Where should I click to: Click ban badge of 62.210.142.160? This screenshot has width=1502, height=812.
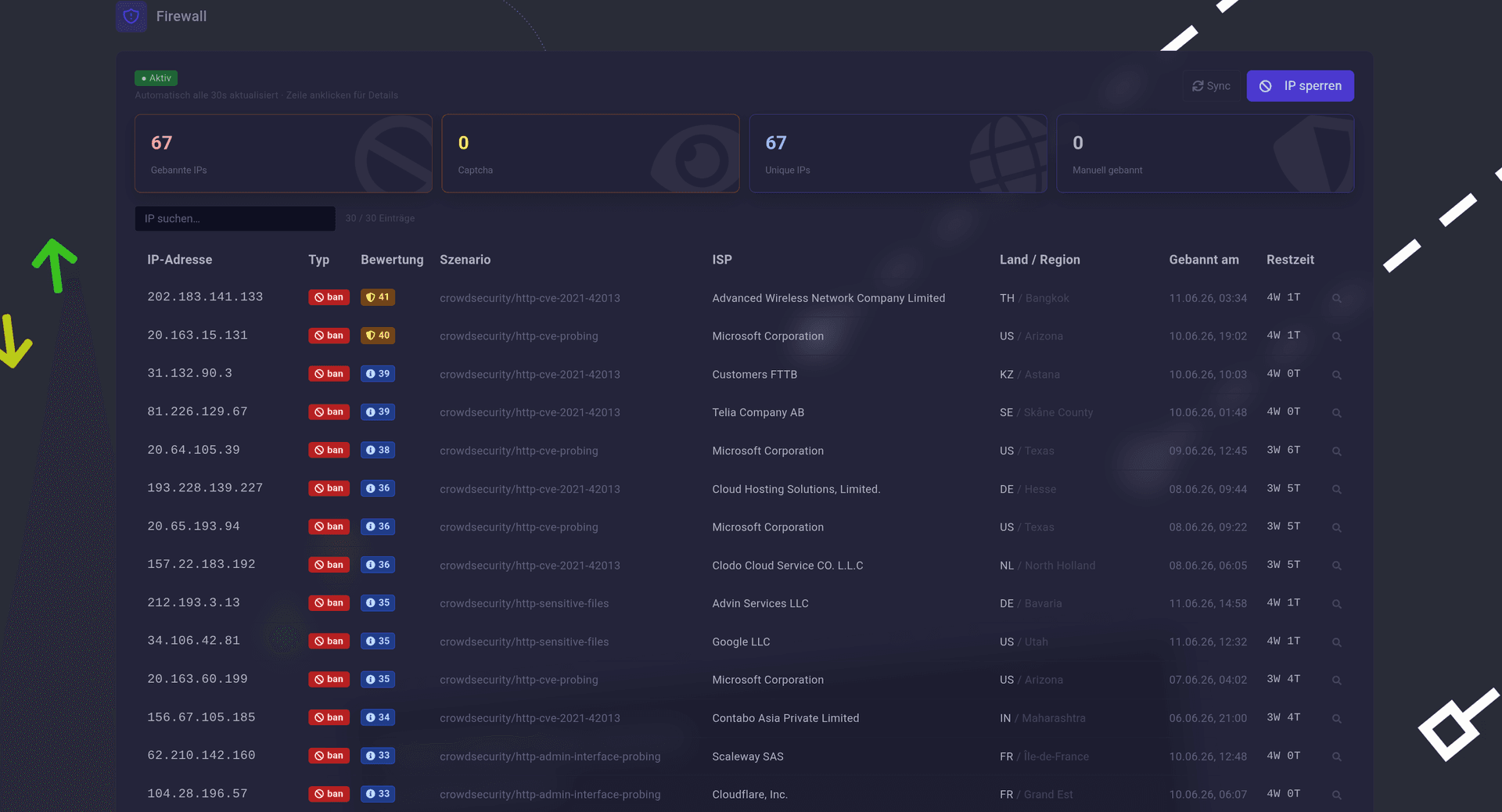pyautogui.click(x=329, y=756)
